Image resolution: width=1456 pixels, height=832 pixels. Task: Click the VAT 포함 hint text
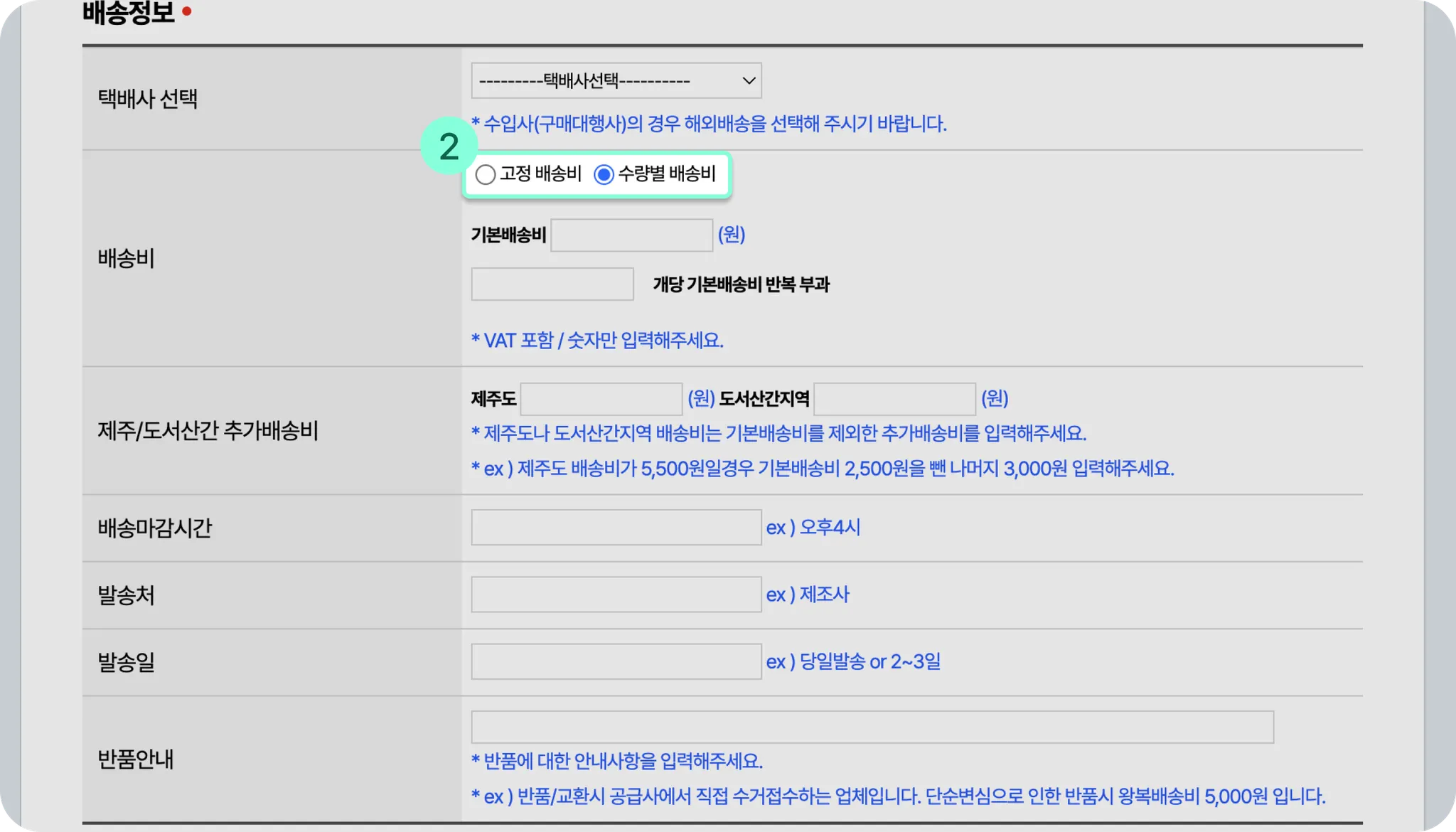tap(597, 341)
